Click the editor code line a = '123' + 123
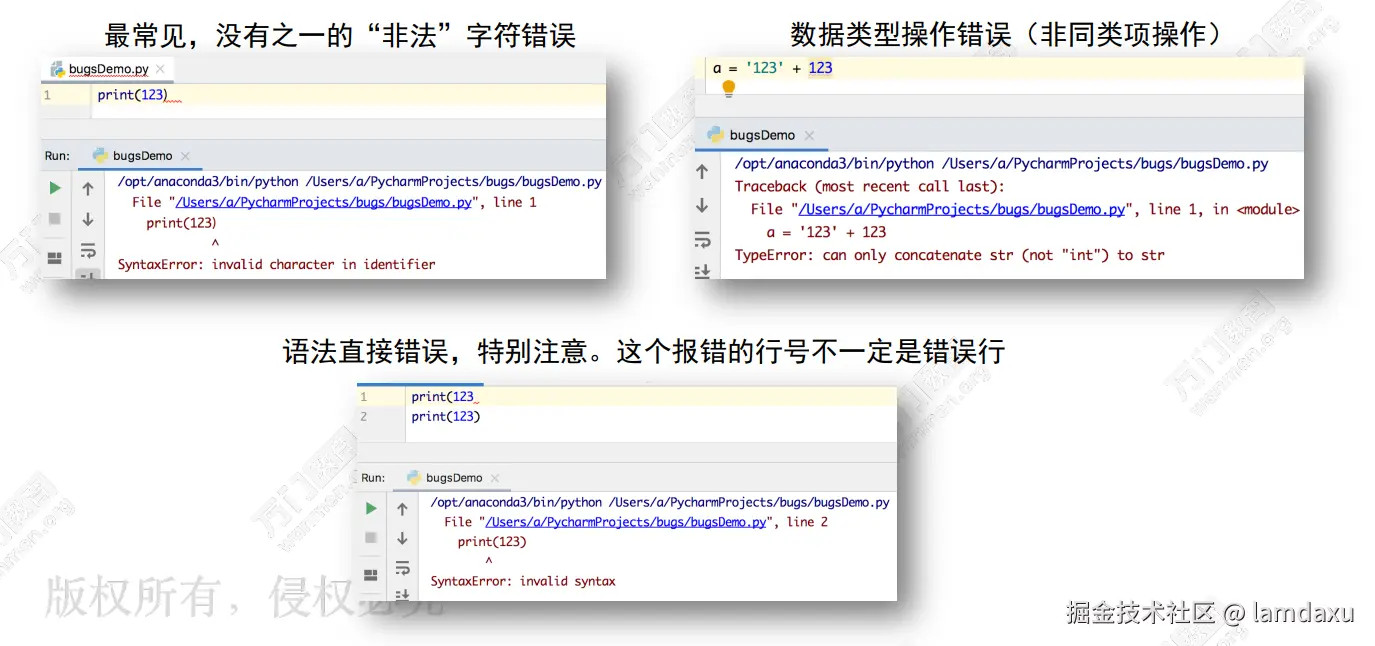This screenshot has height=646, width=1375. (772, 68)
